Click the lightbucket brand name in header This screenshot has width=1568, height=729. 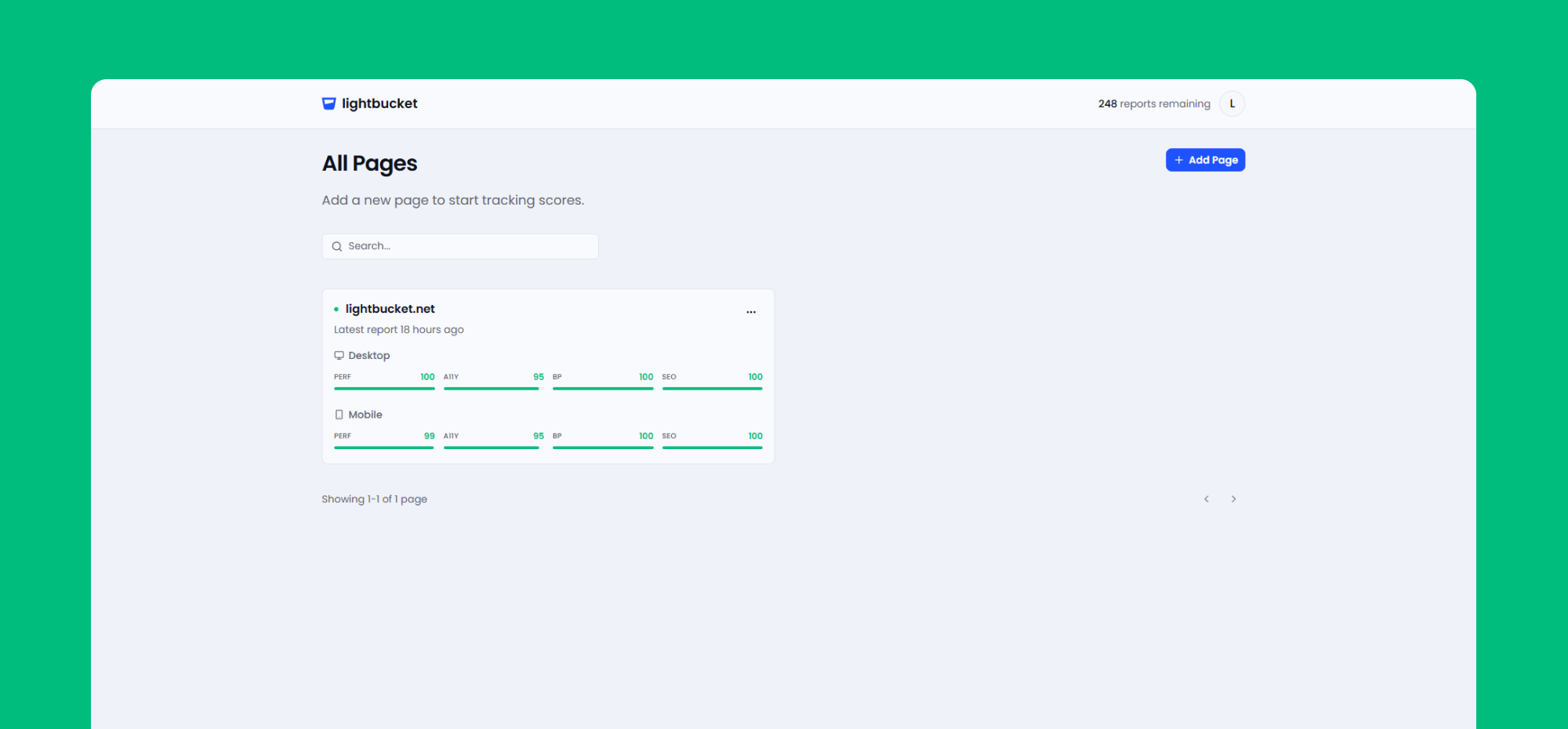[379, 103]
